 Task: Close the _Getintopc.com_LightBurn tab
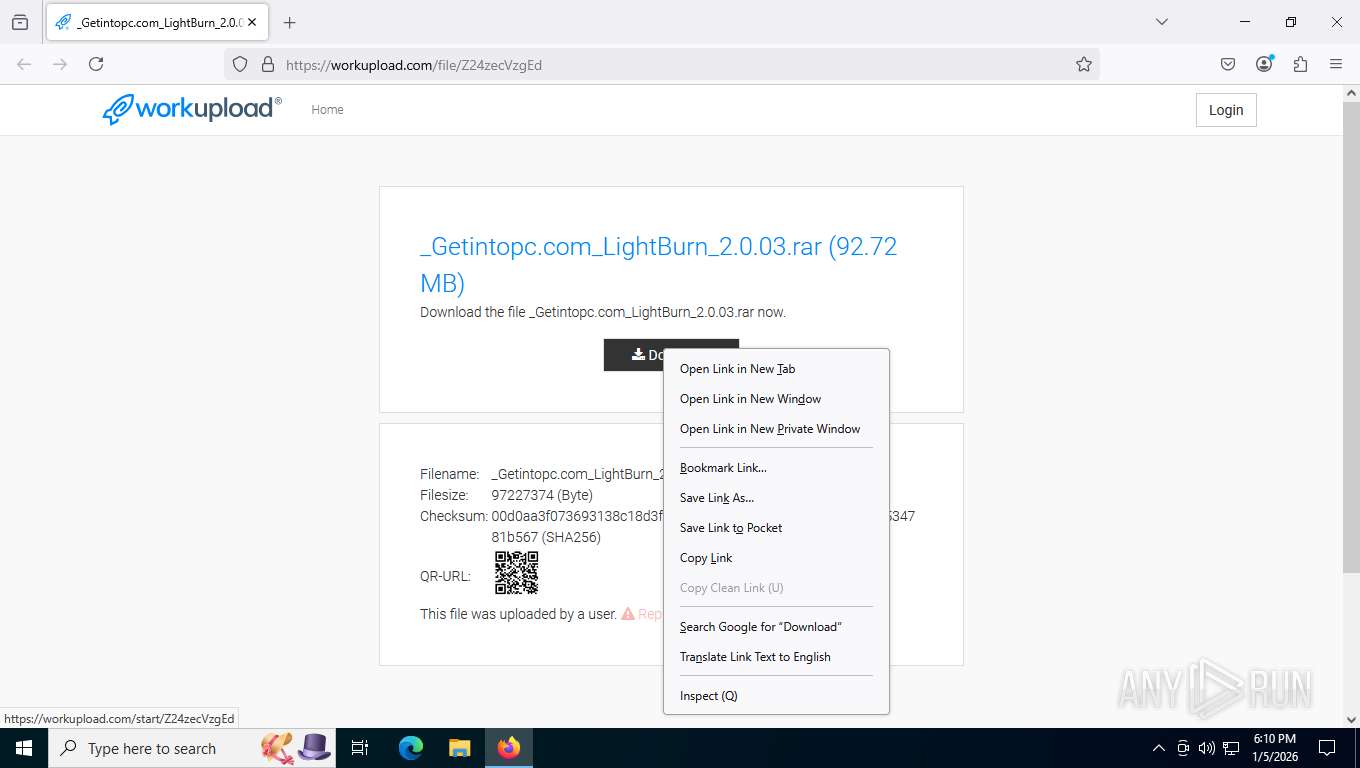[252, 22]
